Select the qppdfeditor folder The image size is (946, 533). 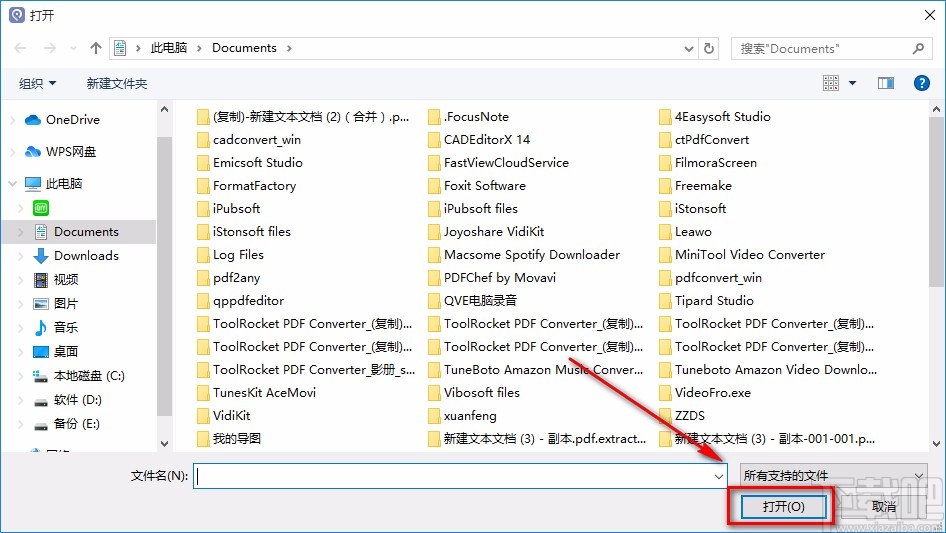(241, 301)
